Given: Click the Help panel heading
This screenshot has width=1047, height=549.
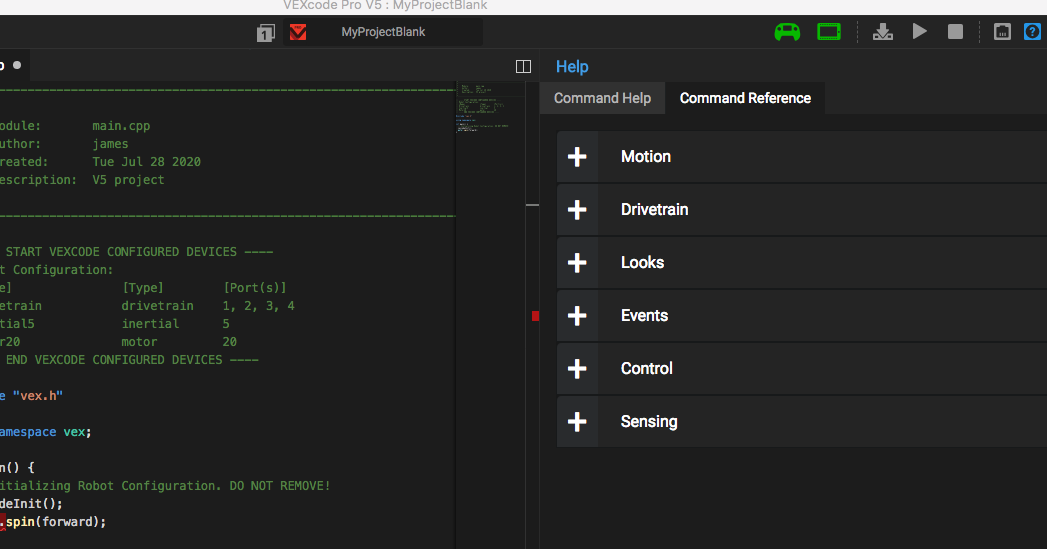Looking at the screenshot, I should [x=572, y=67].
